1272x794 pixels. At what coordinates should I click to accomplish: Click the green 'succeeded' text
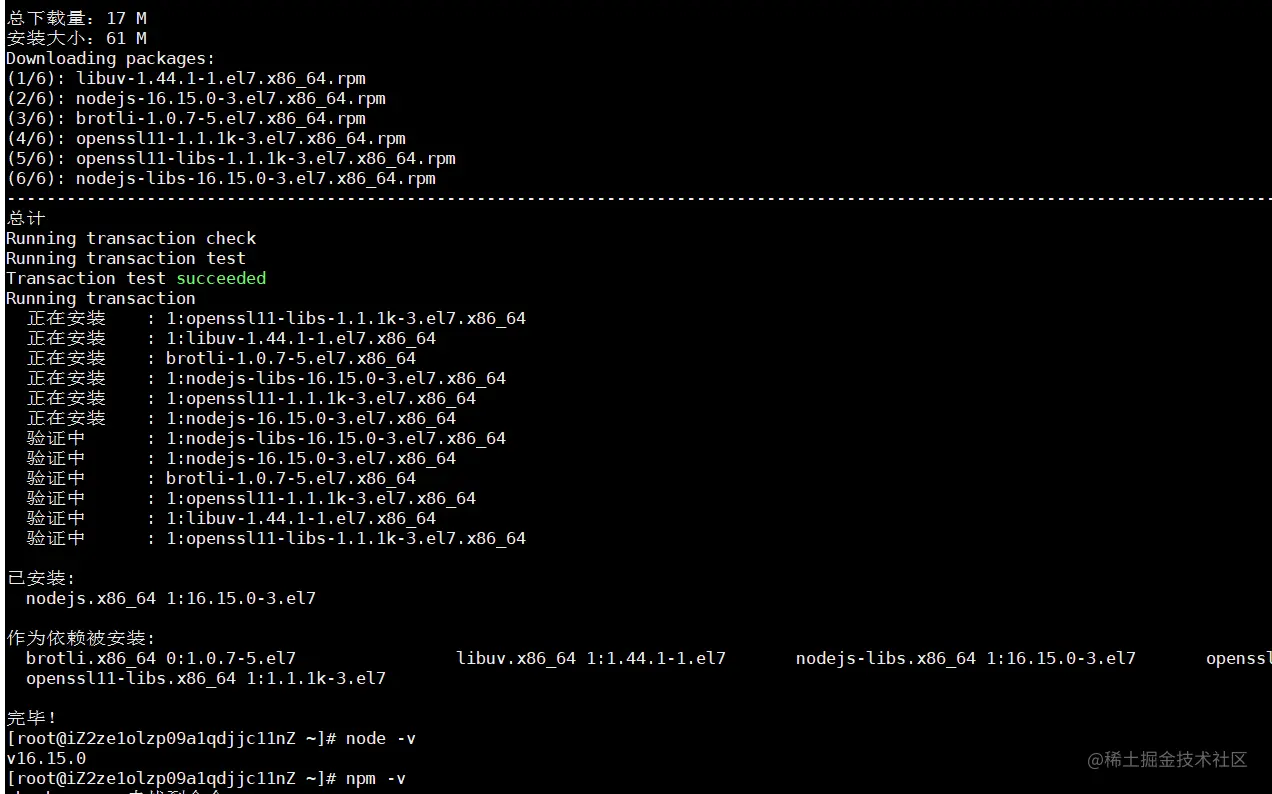221,278
